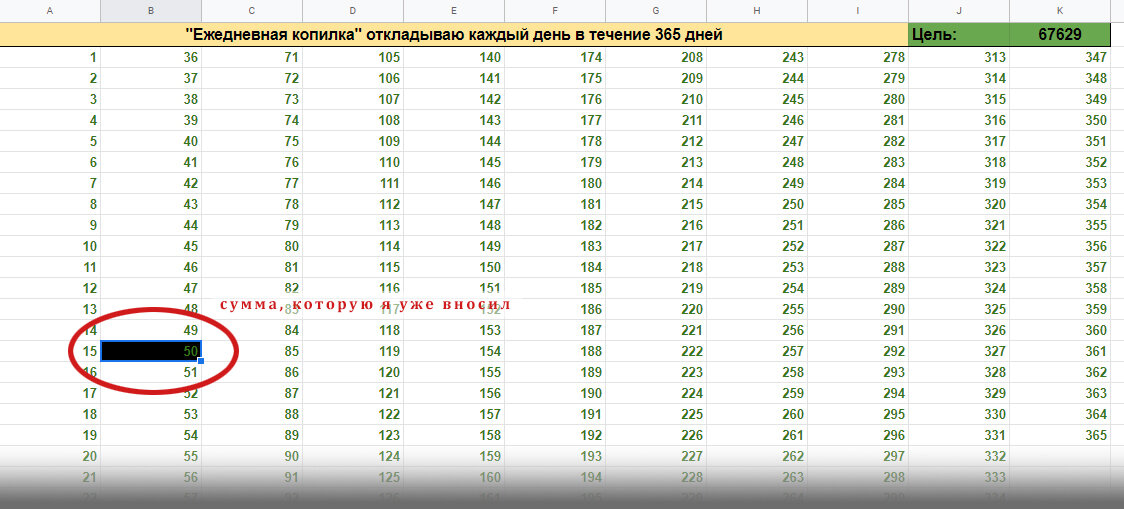Pick the cell showing 111
Screen dimensions: 1124x509
coord(353,184)
